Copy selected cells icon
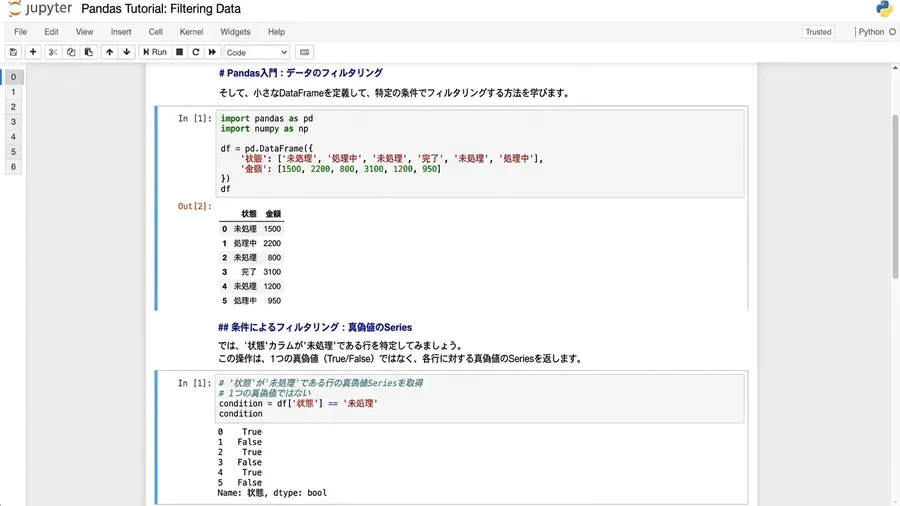Screen dimensions: 900x506 pos(71,52)
